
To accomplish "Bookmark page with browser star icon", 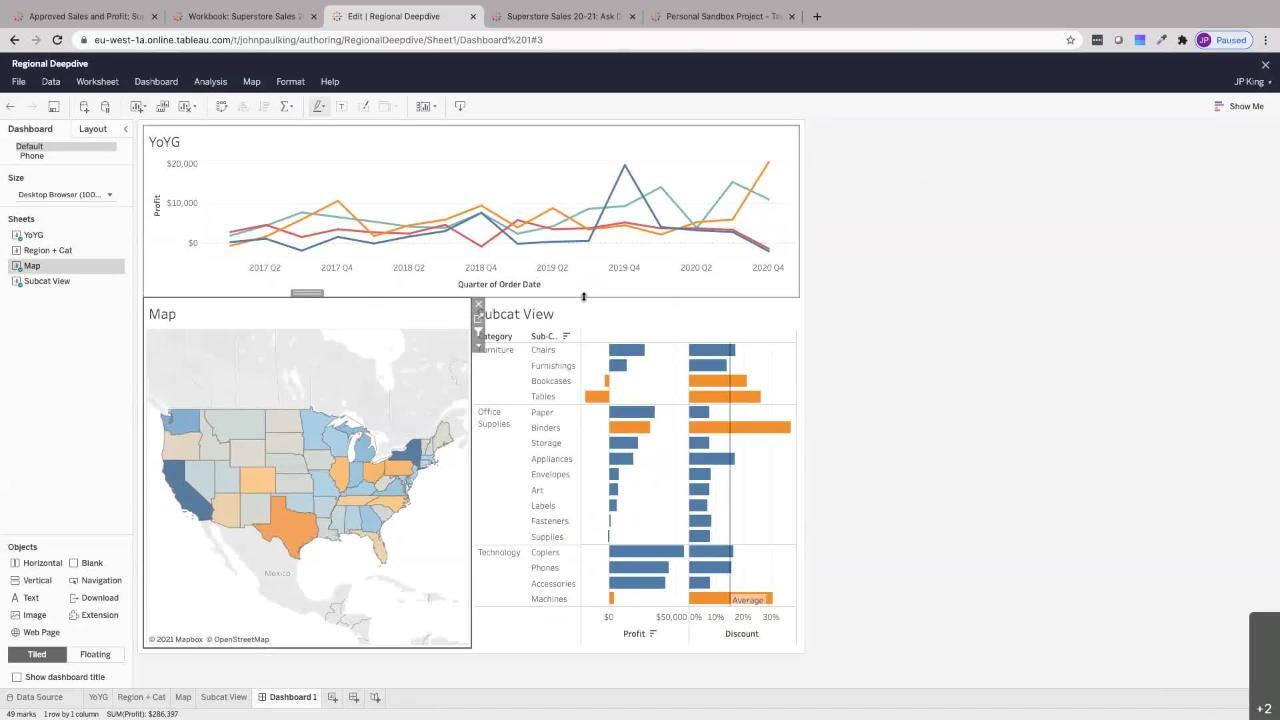I will (1070, 40).
